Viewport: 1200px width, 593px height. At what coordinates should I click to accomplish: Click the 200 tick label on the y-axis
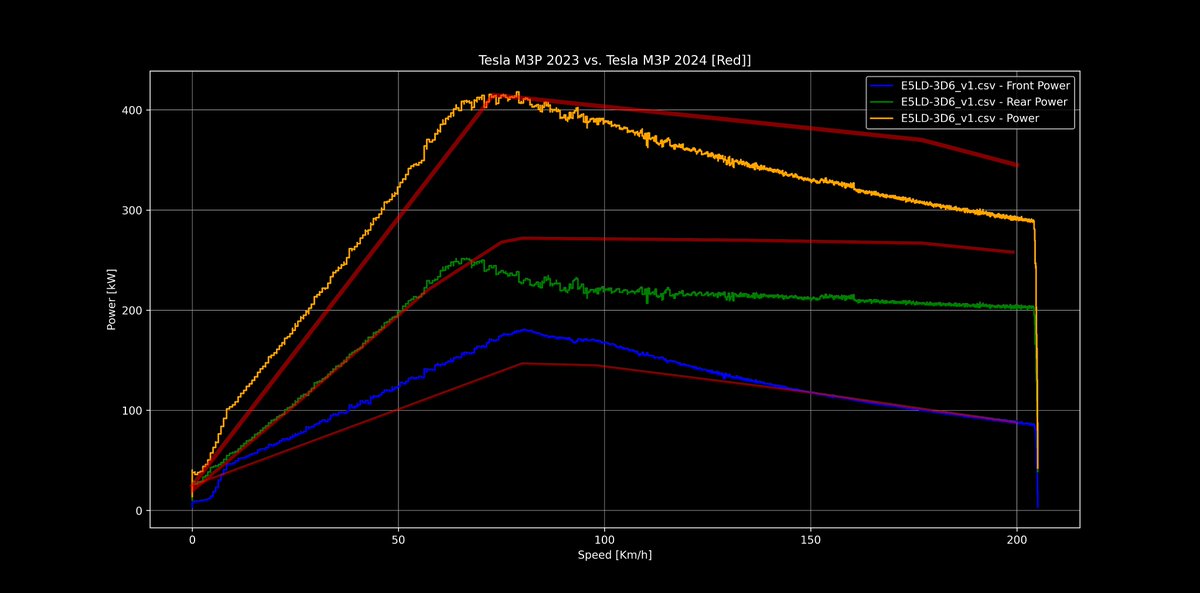coord(132,310)
